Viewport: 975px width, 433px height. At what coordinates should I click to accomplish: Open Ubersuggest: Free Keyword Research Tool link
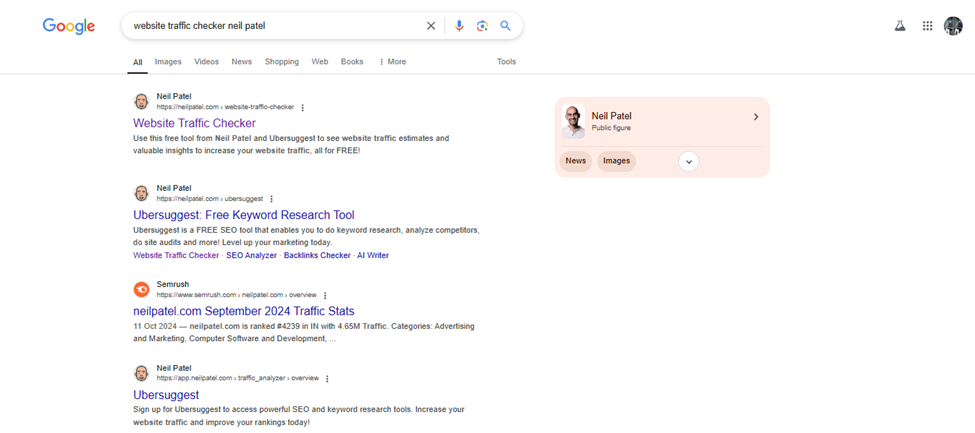[x=244, y=215]
